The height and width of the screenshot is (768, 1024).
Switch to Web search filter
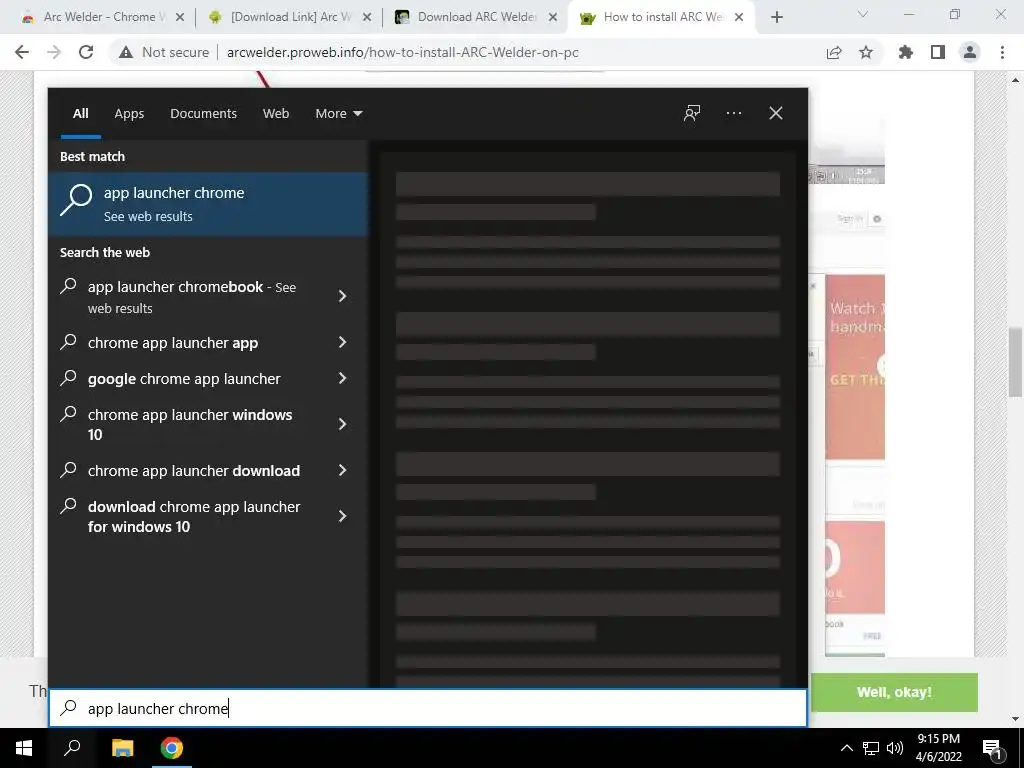276,114
